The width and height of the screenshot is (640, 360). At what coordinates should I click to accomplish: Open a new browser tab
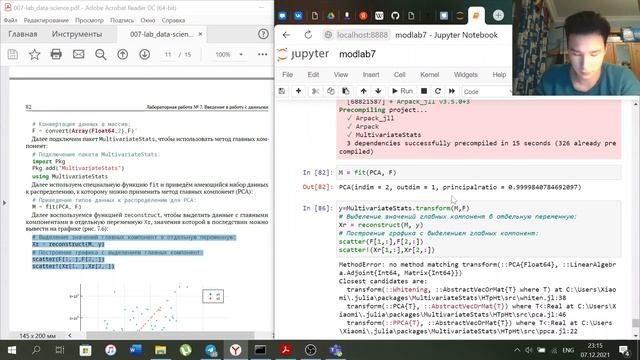[x=498, y=16]
